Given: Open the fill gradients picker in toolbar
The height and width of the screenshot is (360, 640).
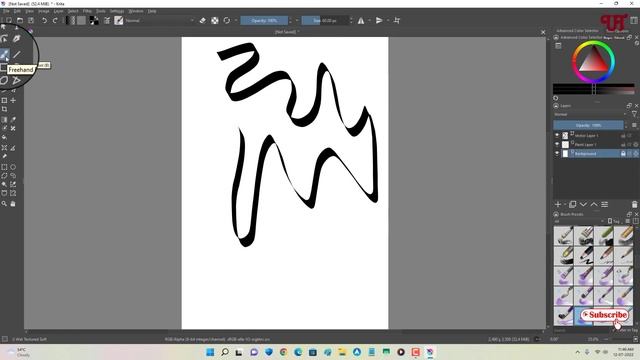Looking at the screenshot, I should [71, 20].
